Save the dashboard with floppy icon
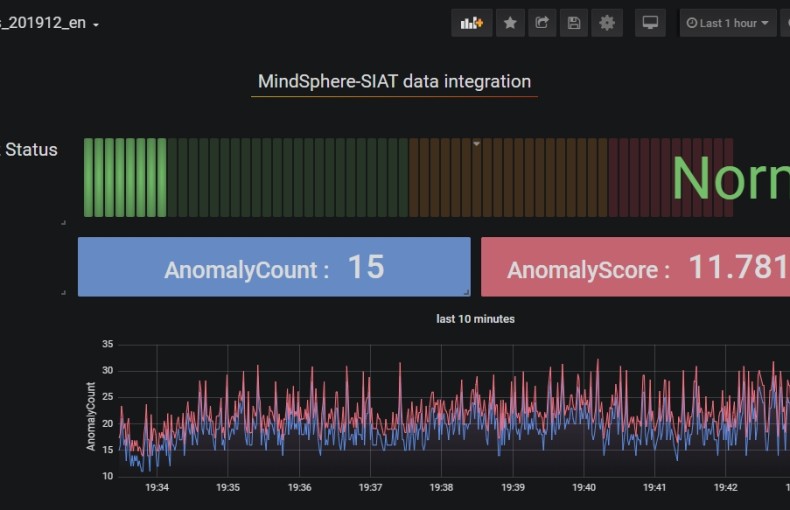The height and width of the screenshot is (510, 790). point(574,23)
